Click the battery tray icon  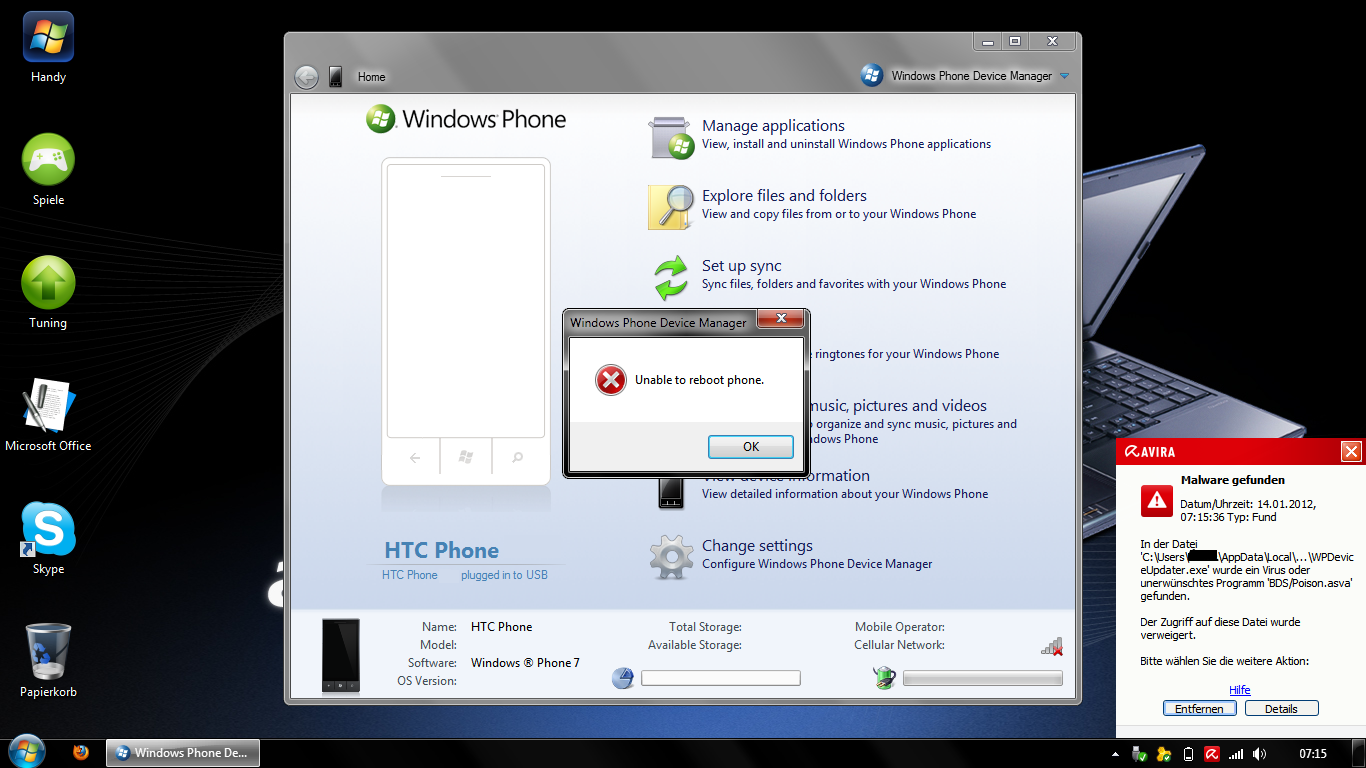coord(1188,754)
